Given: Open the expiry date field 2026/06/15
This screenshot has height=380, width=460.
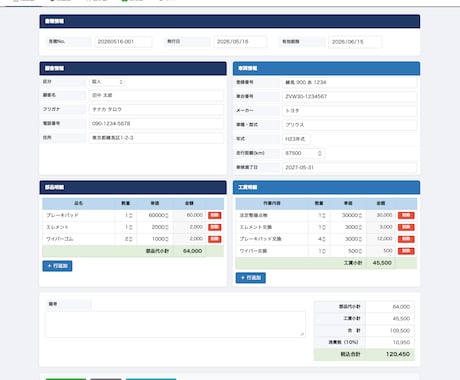Looking at the screenshot, I should tap(355, 42).
